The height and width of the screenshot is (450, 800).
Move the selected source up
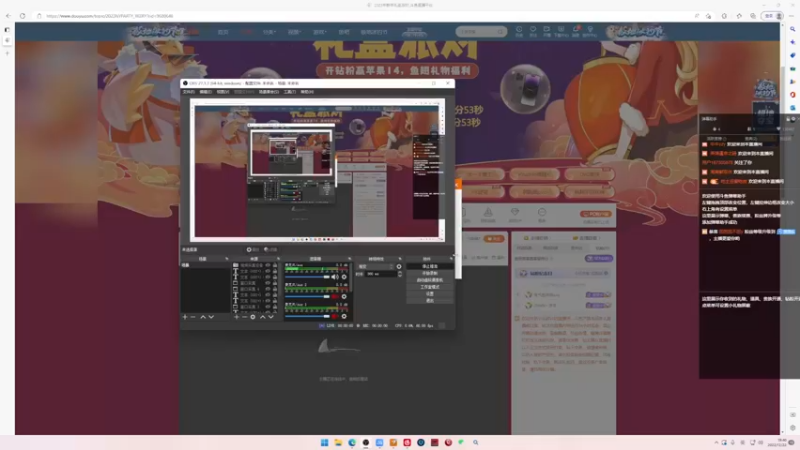tap(263, 317)
